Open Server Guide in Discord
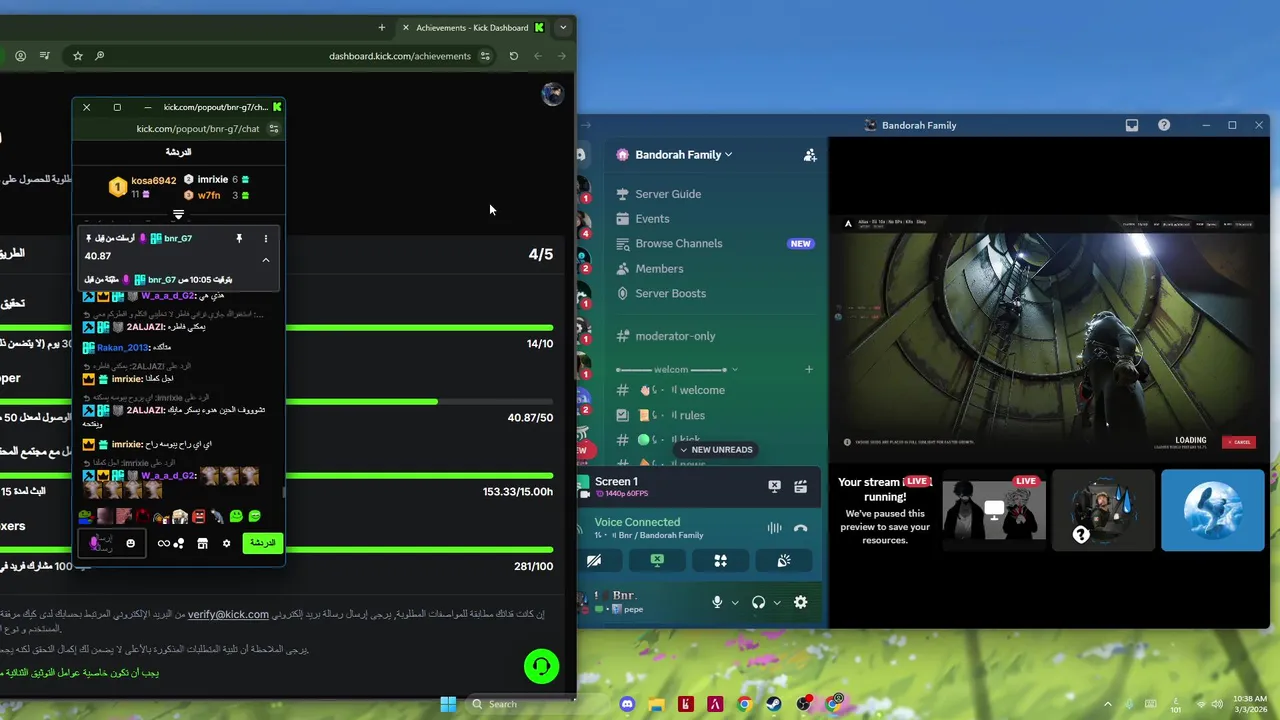The width and height of the screenshot is (1280, 720). point(668,194)
